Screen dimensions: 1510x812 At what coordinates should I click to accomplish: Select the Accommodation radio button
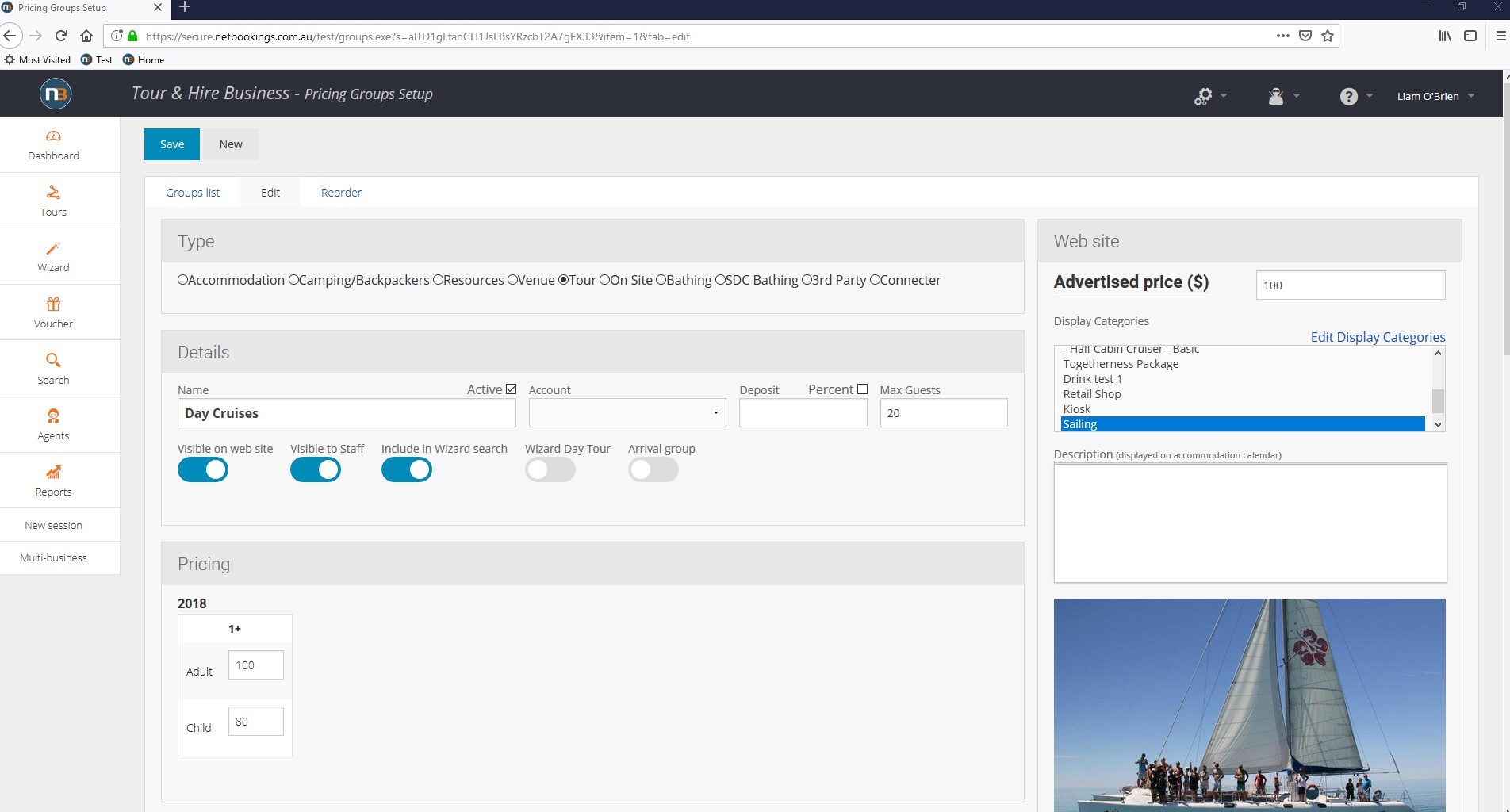(x=183, y=280)
